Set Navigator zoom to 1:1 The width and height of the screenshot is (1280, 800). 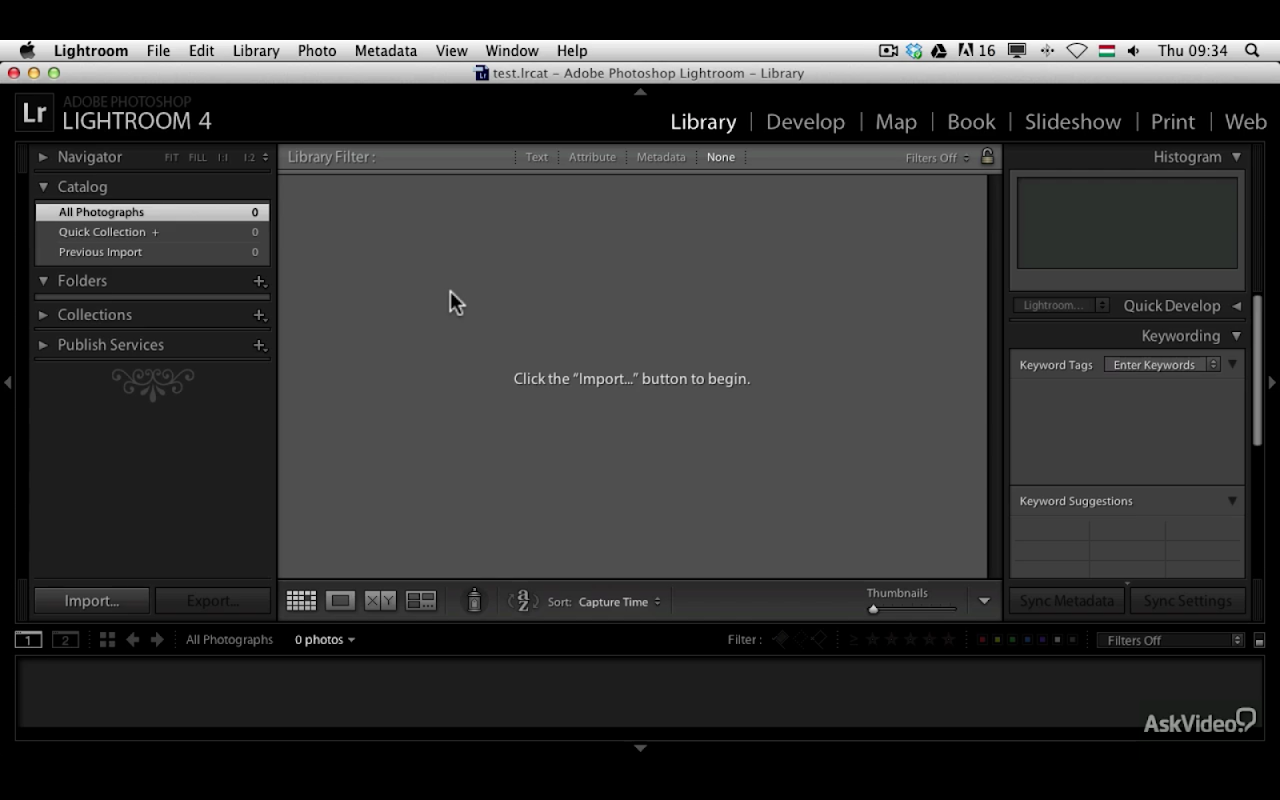point(223,158)
